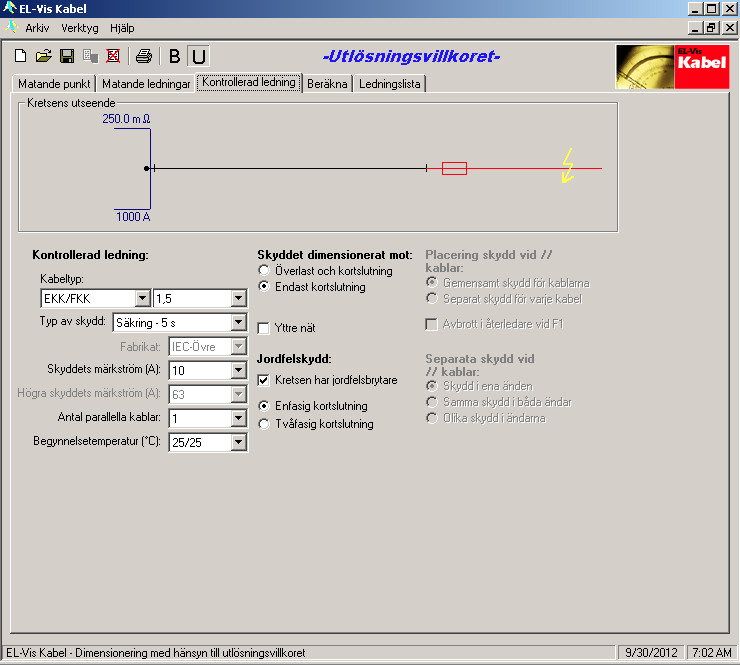Click the Save floppy disk icon
Screen dimensions: 740x665
point(67,56)
